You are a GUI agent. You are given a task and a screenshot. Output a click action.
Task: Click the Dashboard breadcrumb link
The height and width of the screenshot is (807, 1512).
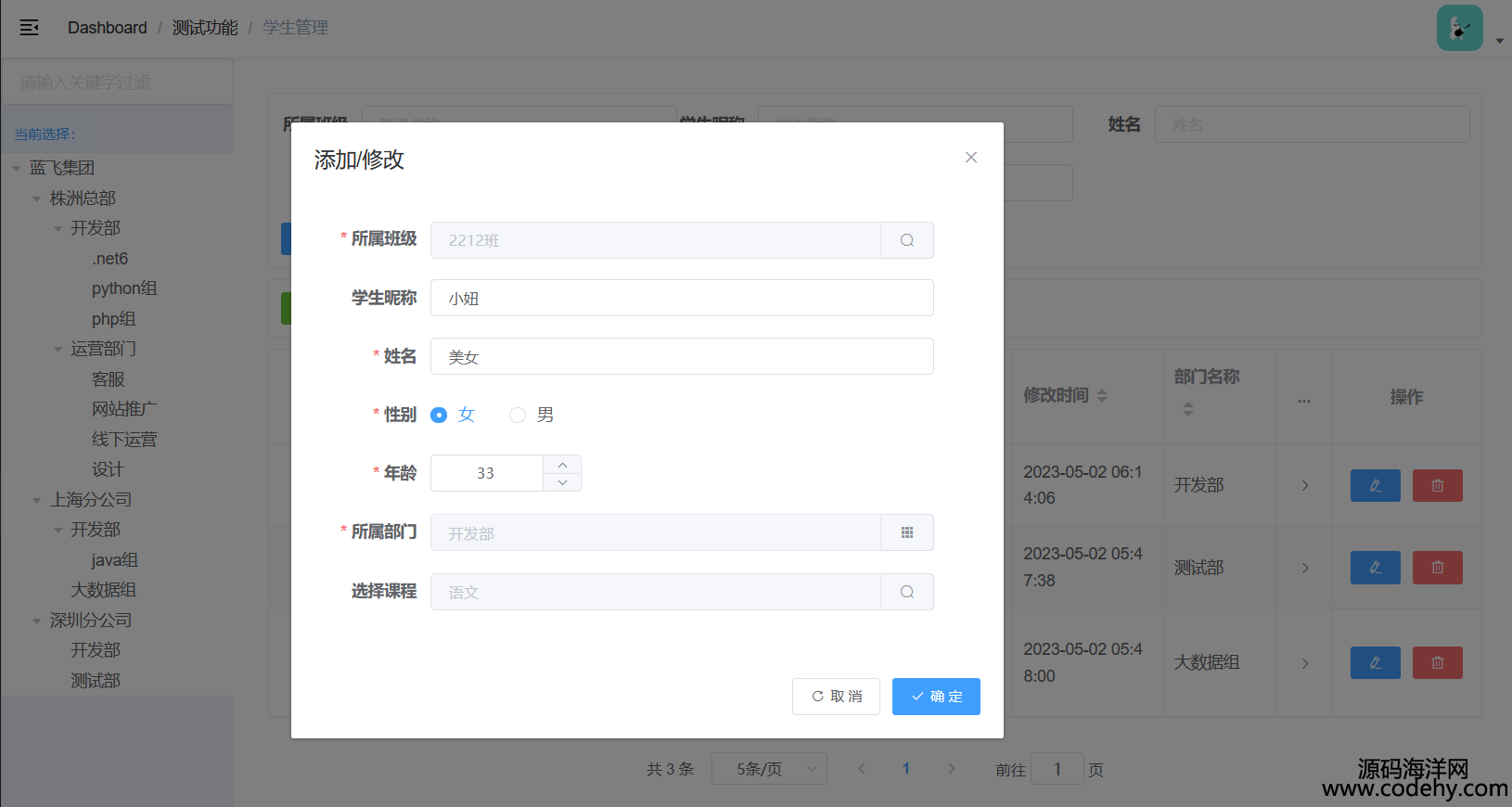pyautogui.click(x=108, y=28)
